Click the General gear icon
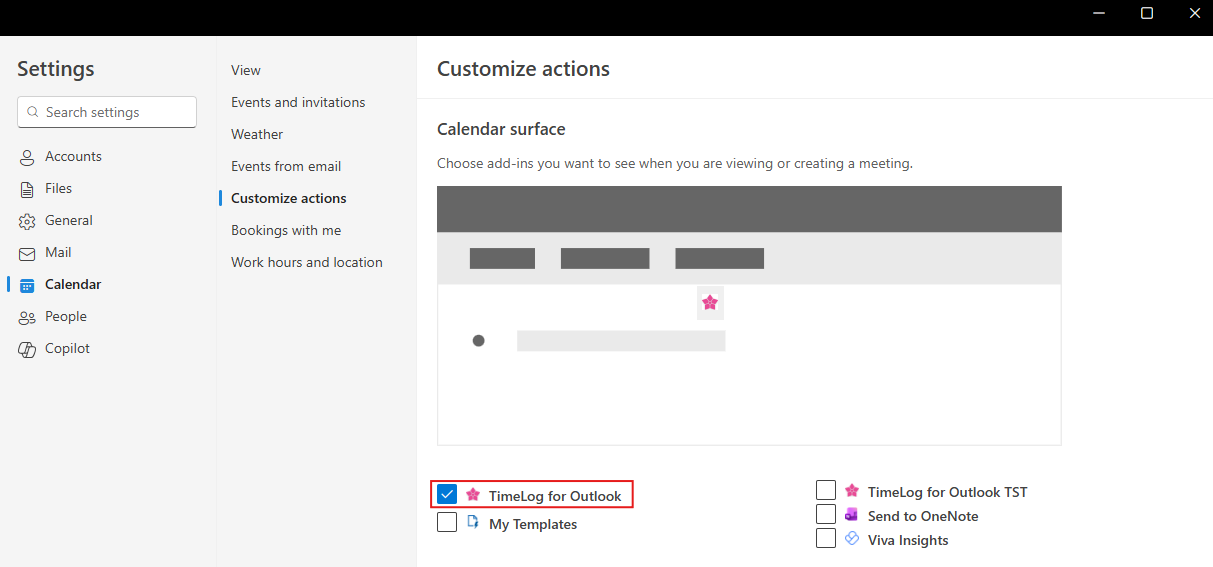Screen dimensions: 1213x567 pos(27,221)
